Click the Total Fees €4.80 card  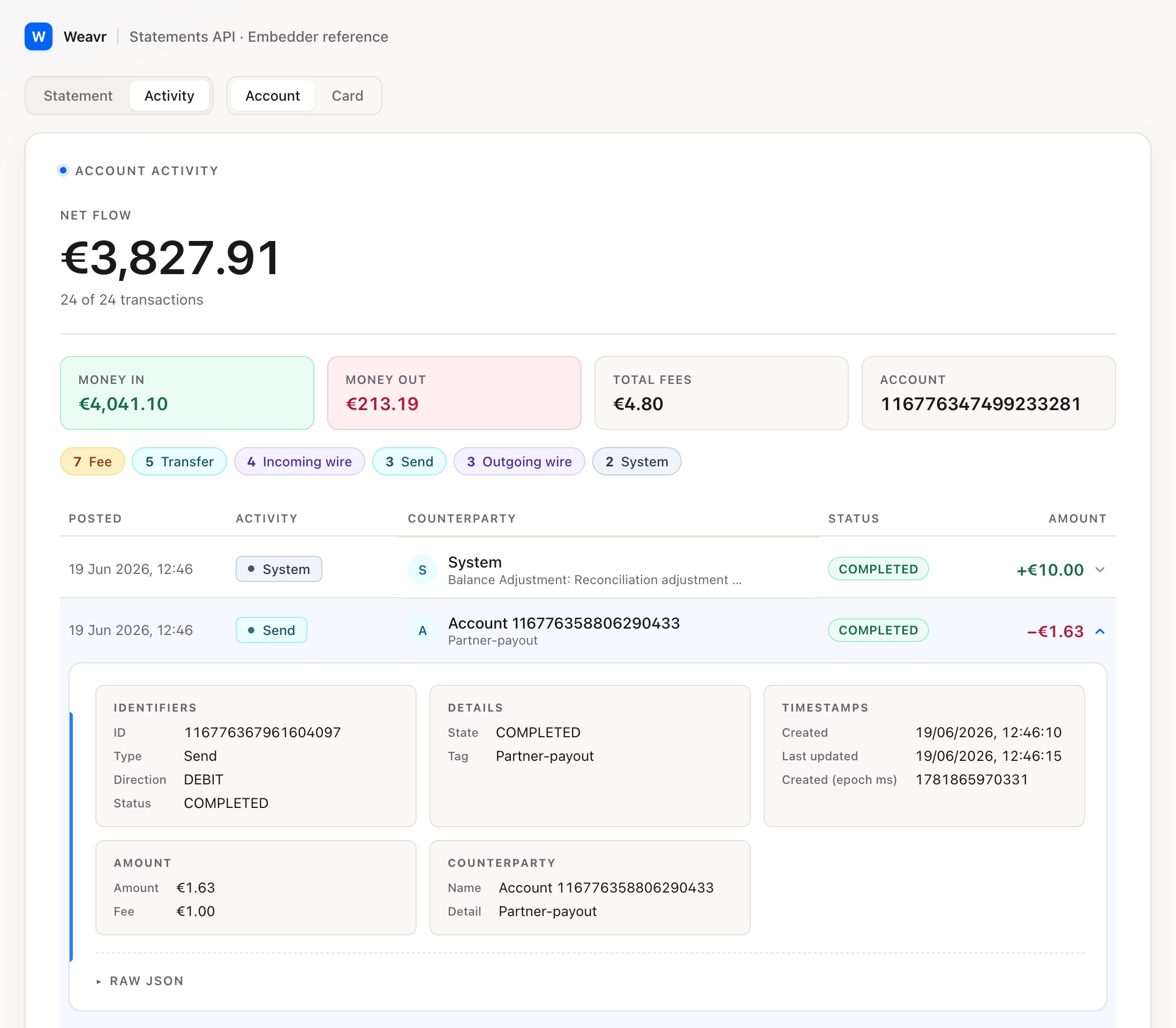coord(721,393)
